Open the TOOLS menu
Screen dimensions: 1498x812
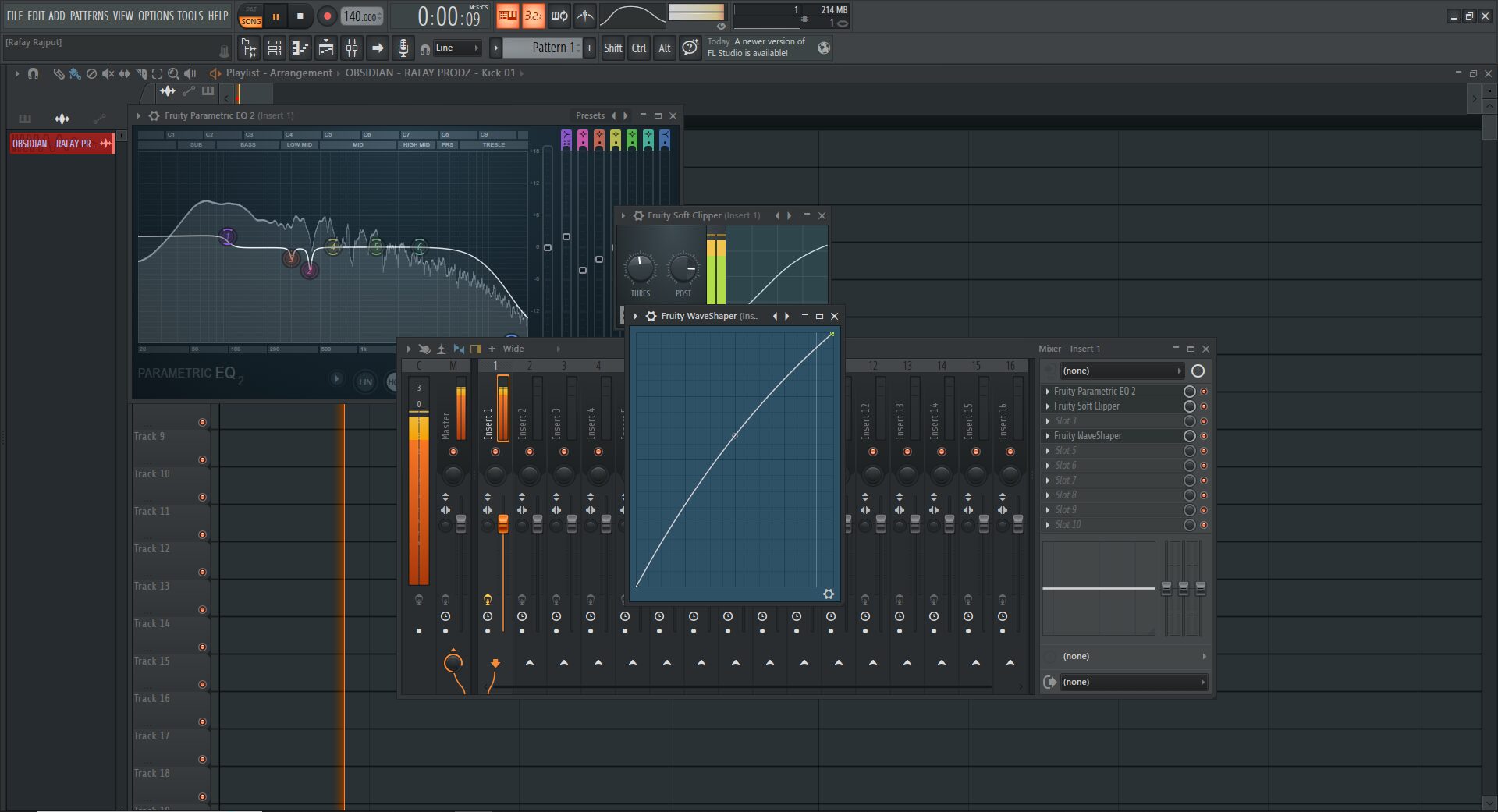coord(190,16)
